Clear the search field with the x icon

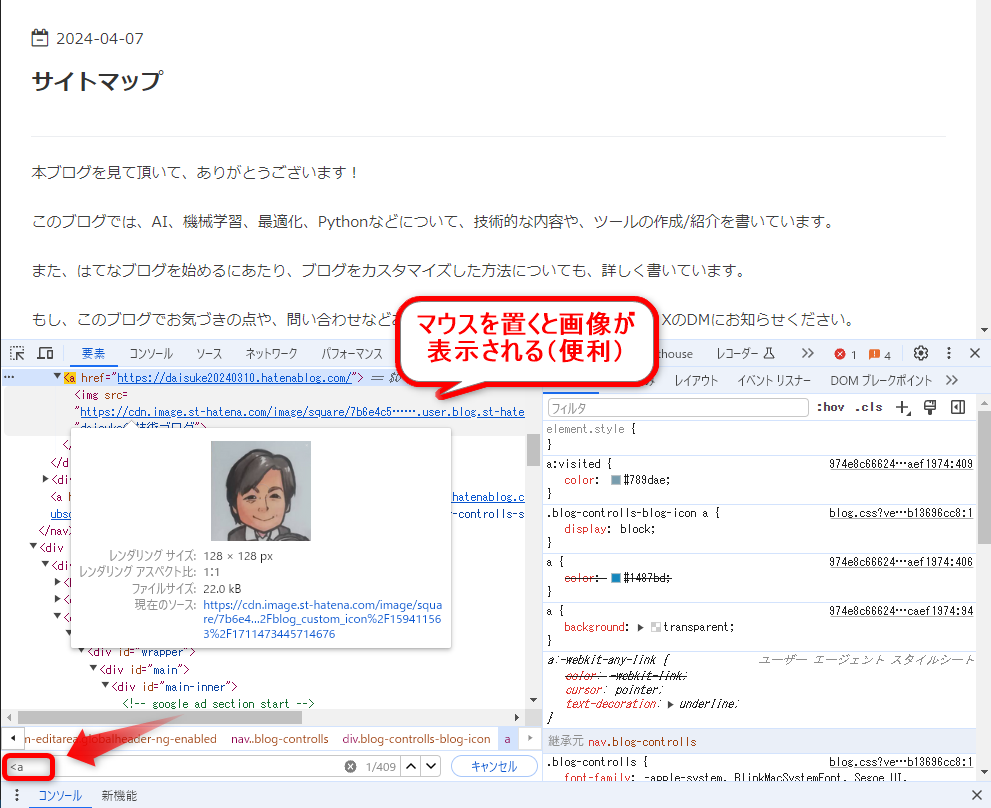(x=350, y=766)
